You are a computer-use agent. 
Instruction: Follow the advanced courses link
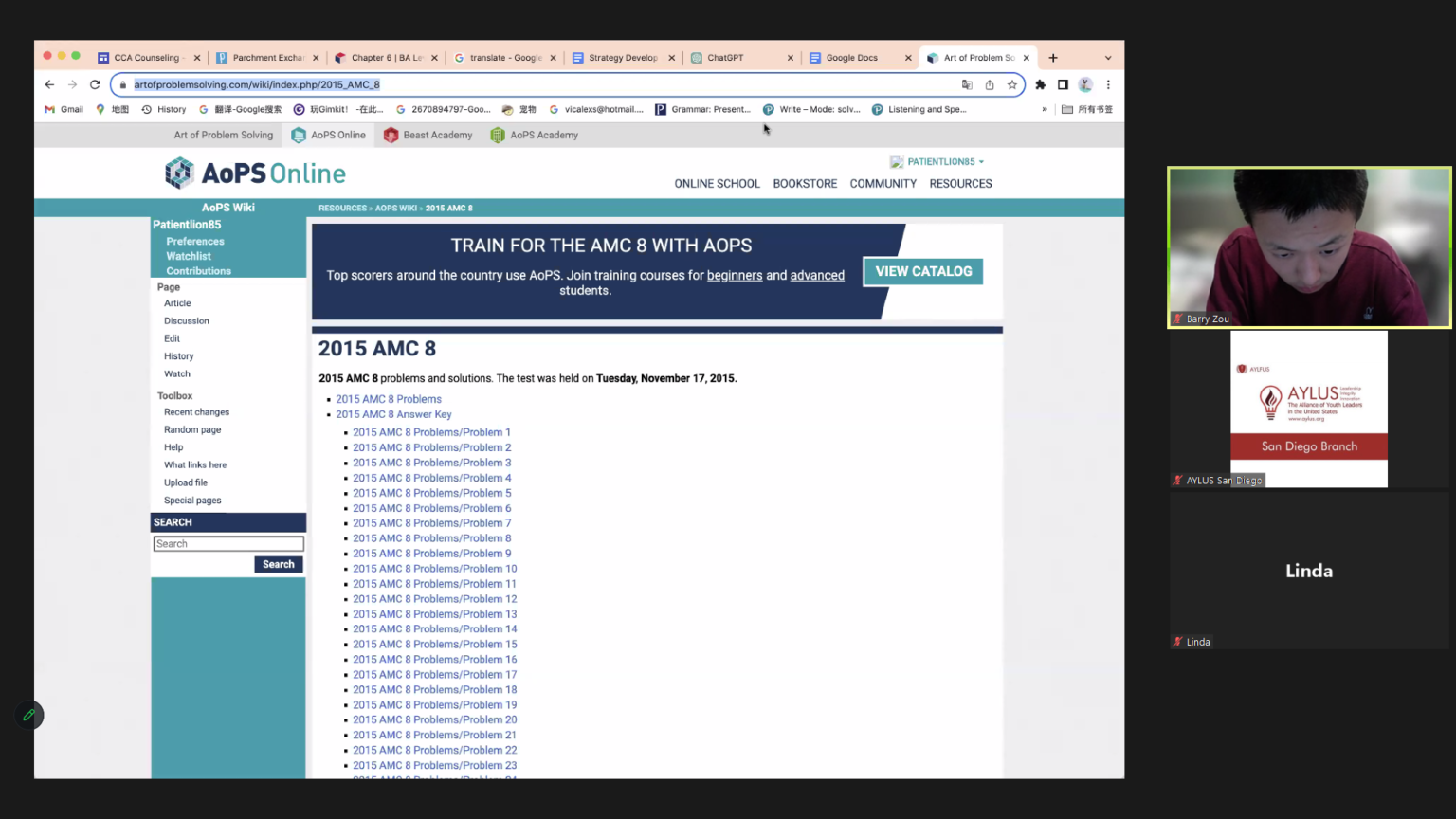tap(817, 276)
